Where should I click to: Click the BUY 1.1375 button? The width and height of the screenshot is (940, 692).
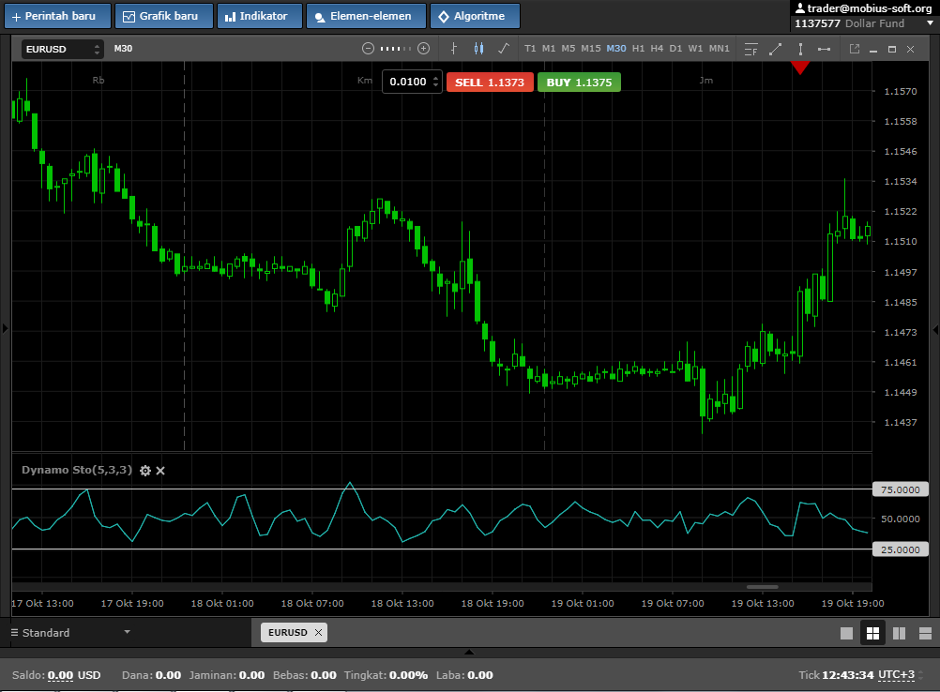point(579,82)
